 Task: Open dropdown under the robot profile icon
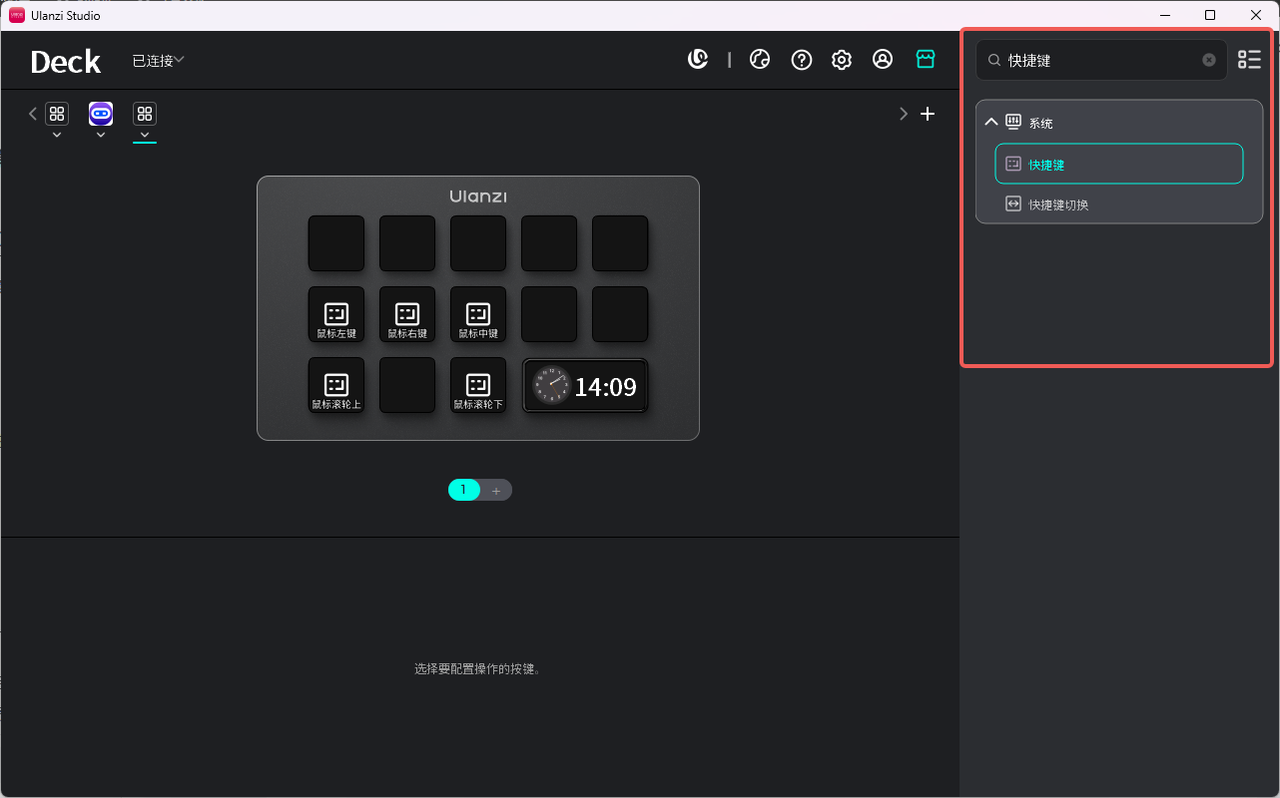(101, 135)
